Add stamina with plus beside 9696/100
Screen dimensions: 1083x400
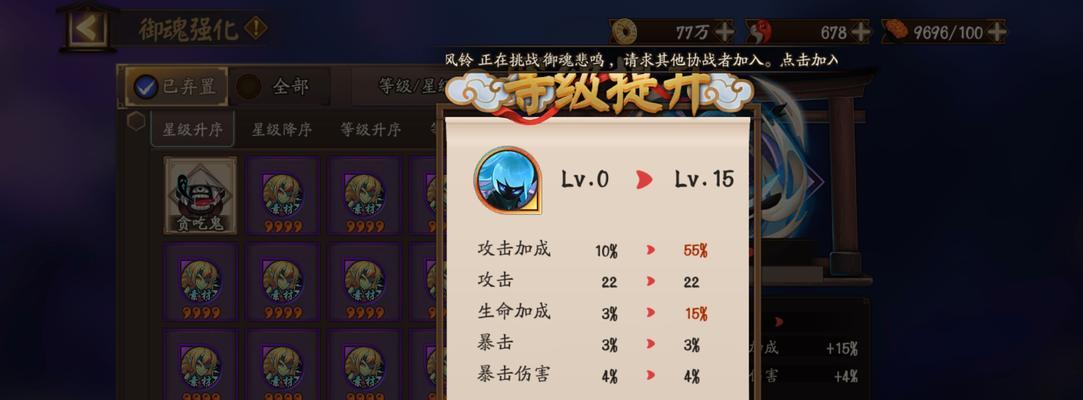997,32
